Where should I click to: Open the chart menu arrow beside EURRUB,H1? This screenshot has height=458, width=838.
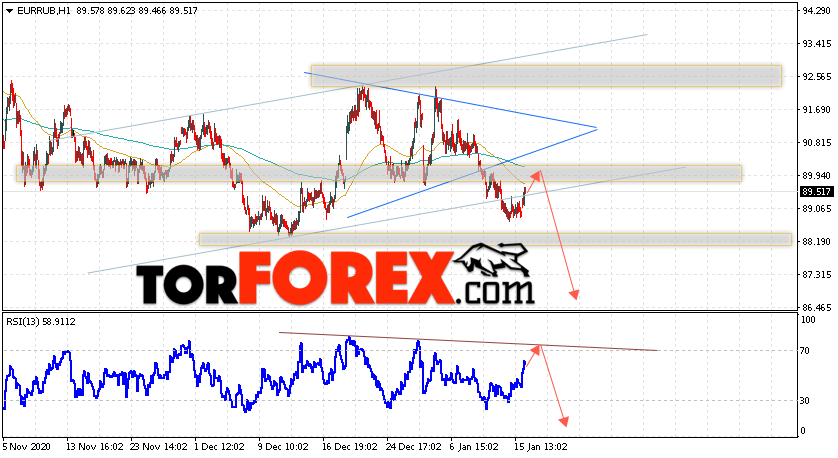click(9, 11)
